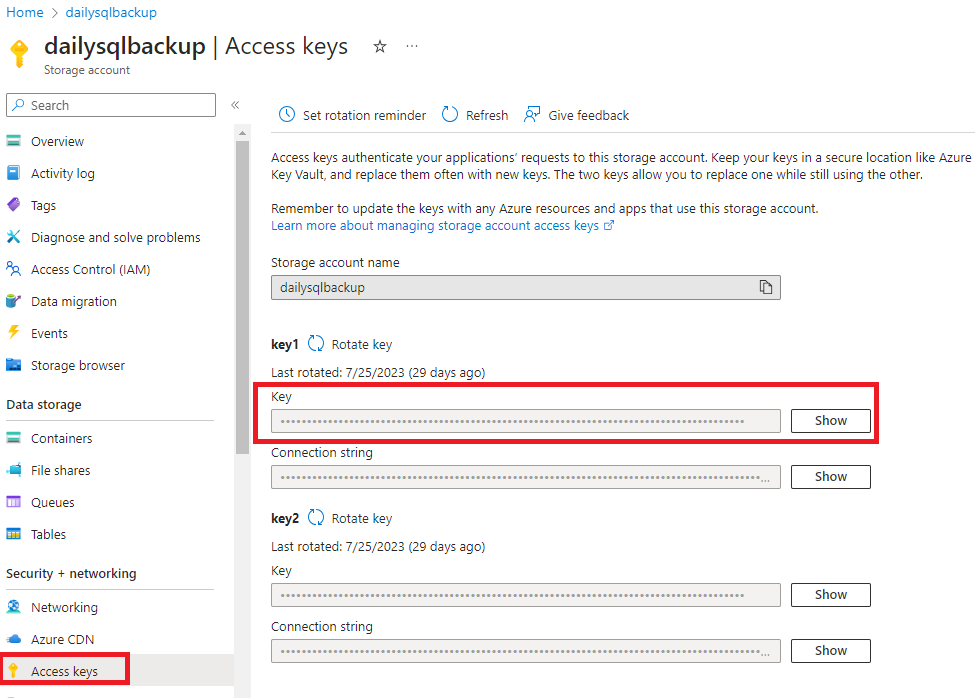Open Overview in the sidebar
The image size is (975, 698).
57,141
